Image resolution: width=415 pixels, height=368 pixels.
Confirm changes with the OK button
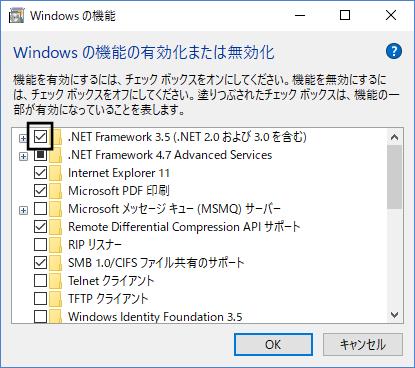click(273, 345)
